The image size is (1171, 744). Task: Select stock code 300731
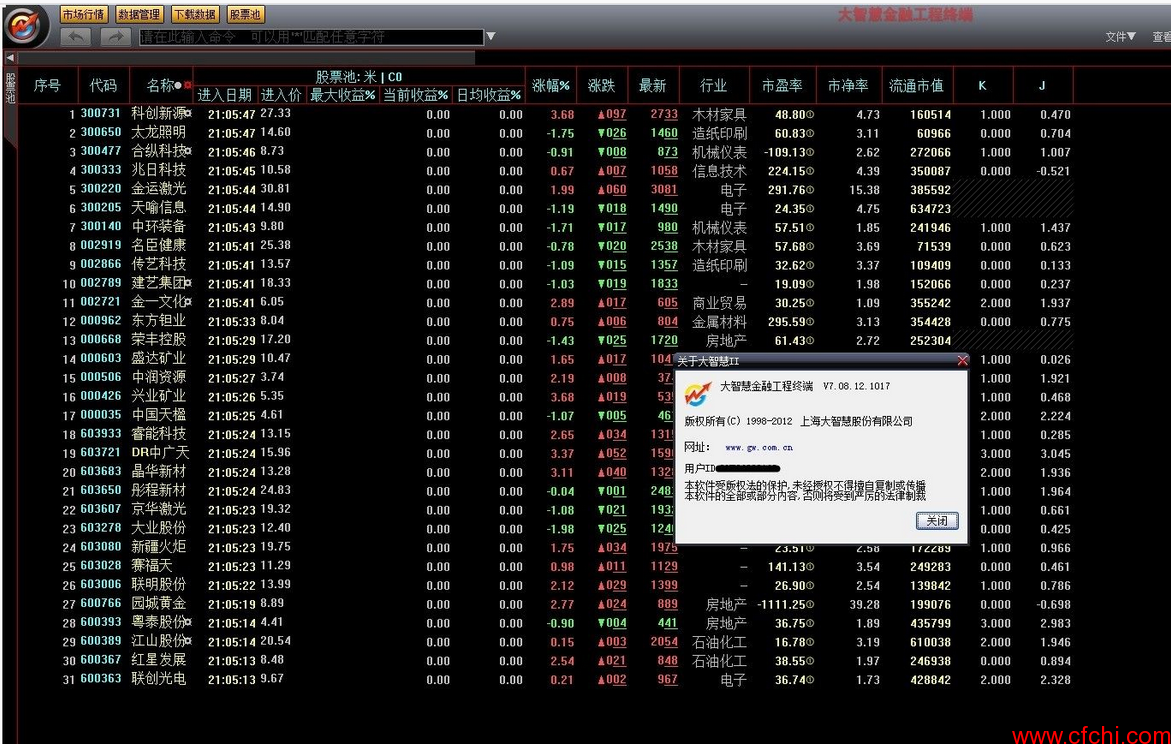(x=100, y=114)
